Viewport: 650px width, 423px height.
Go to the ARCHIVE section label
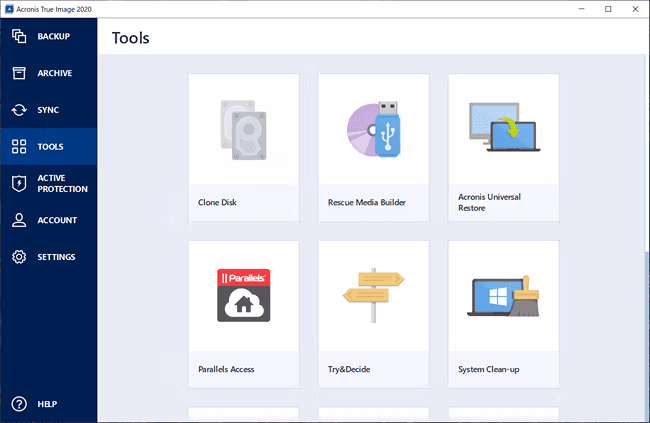pos(55,73)
